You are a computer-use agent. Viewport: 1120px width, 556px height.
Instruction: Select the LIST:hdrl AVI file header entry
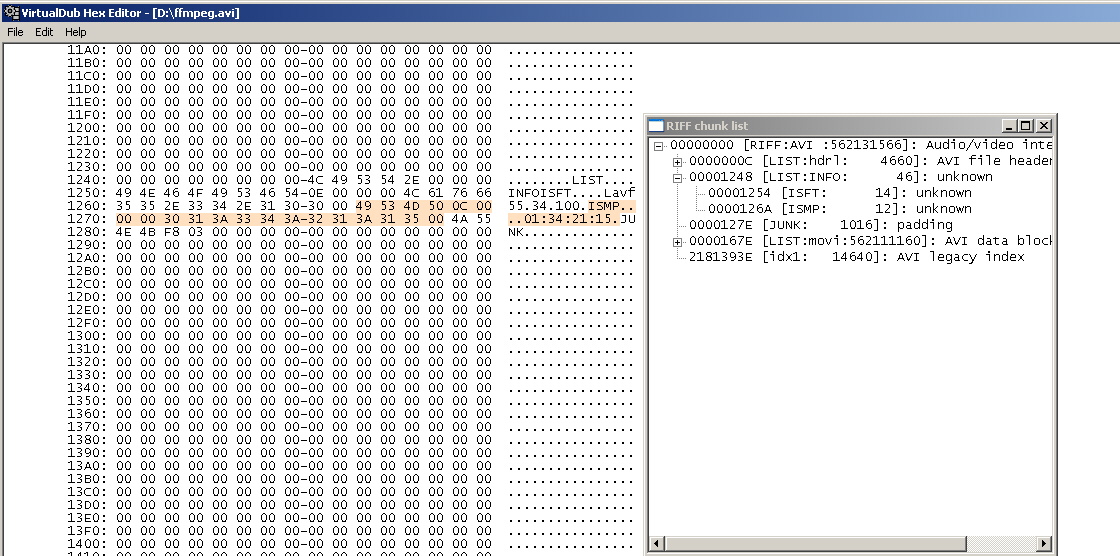(x=870, y=161)
